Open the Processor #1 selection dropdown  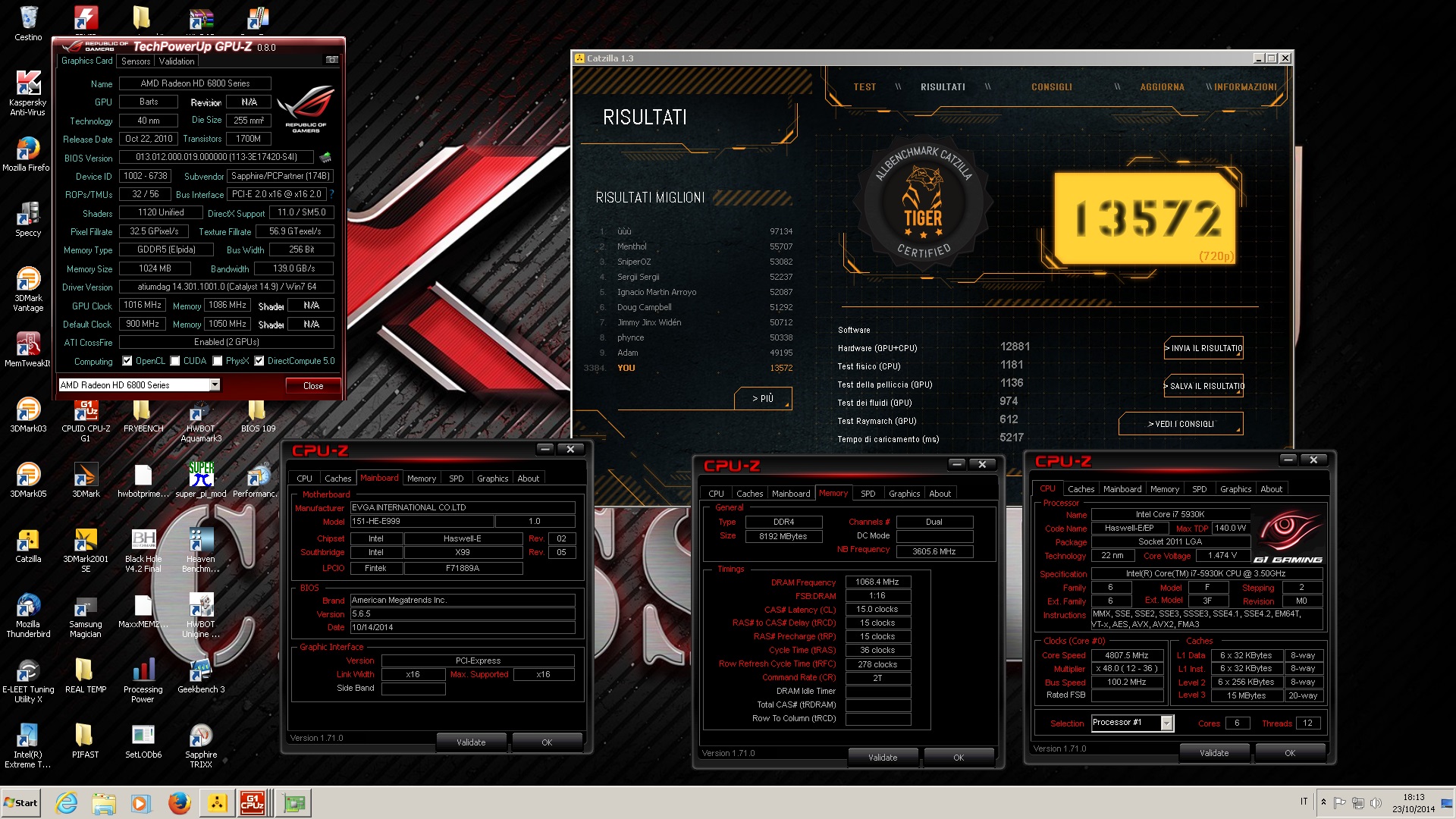pos(1166,723)
